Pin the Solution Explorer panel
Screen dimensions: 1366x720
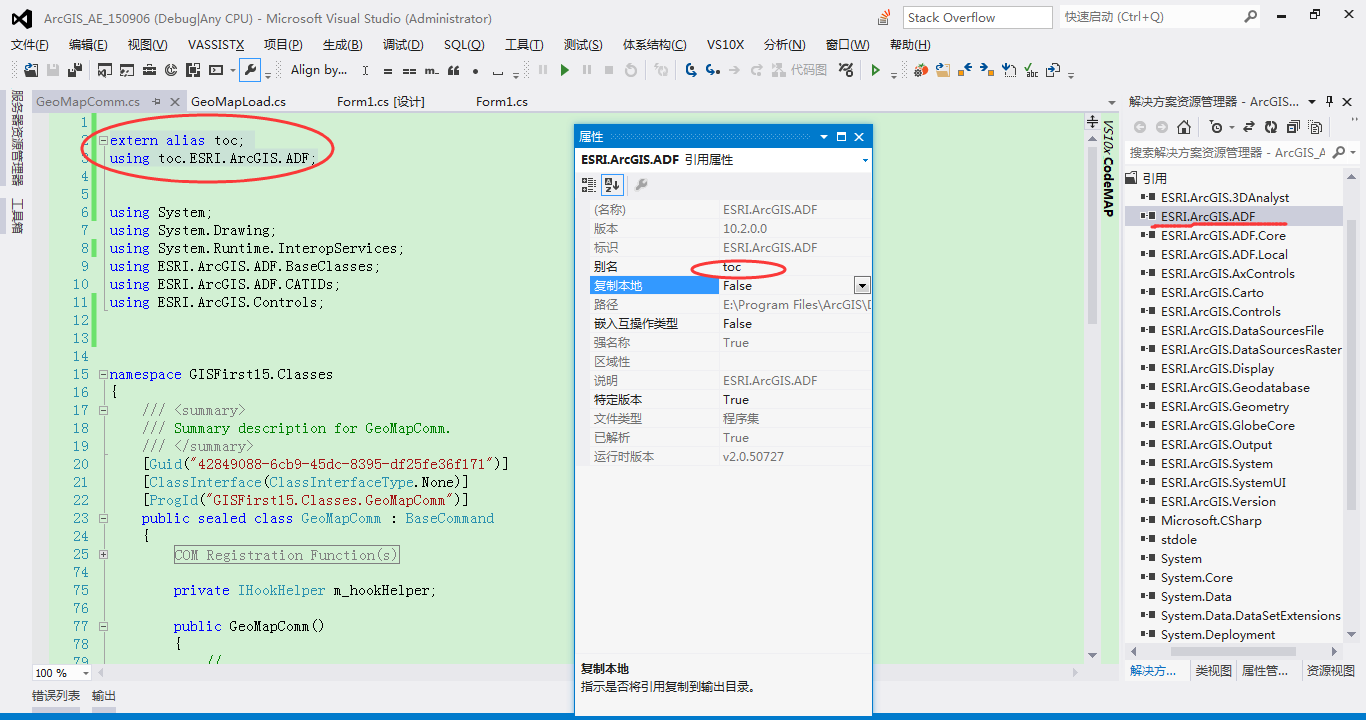click(1330, 101)
